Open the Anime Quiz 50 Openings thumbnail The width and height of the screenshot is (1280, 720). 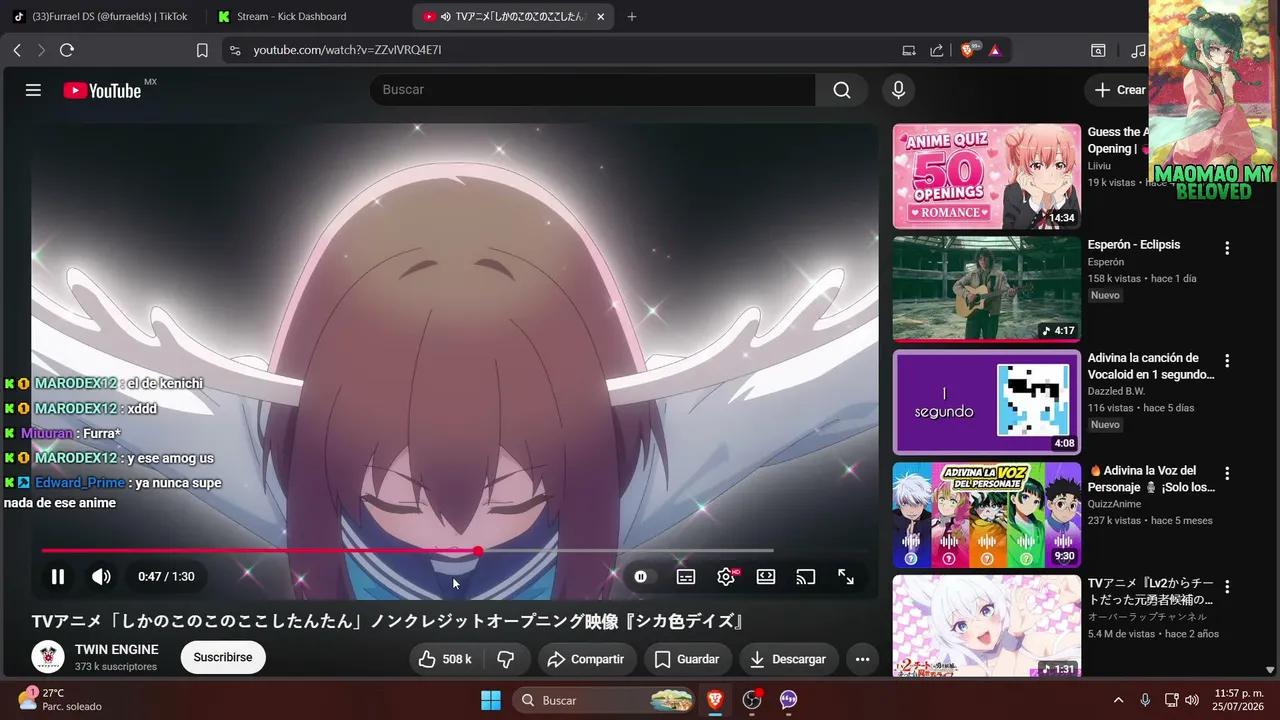[x=987, y=176]
